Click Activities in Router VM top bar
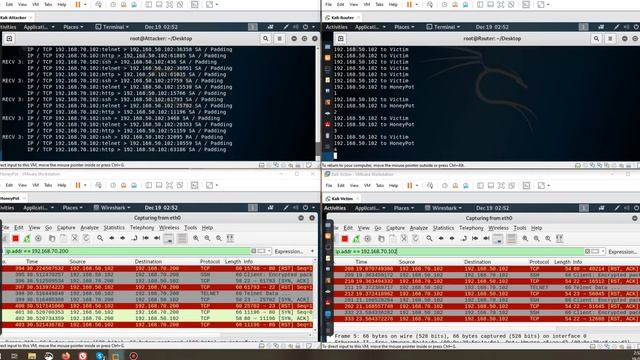The width and height of the screenshot is (640, 360). 336,27
